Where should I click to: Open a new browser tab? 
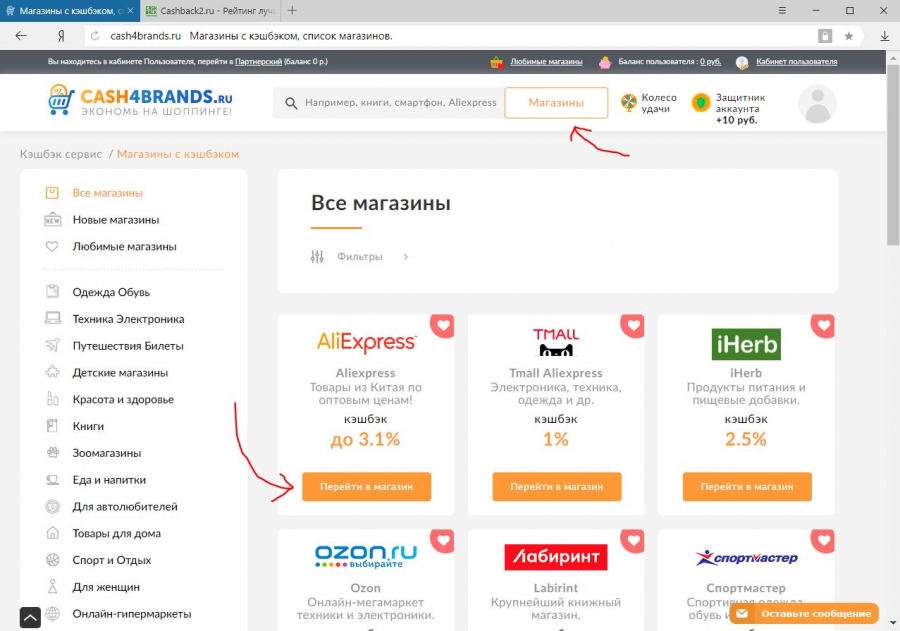click(x=292, y=10)
